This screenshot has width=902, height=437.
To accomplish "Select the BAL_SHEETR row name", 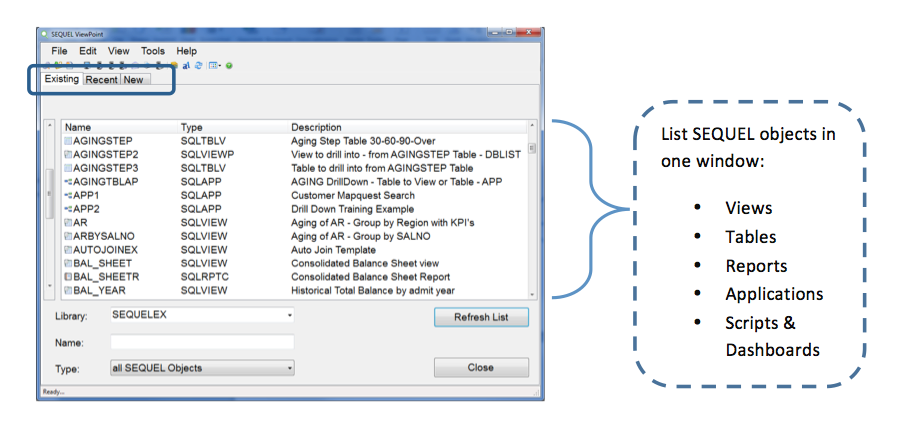I will coord(106,277).
